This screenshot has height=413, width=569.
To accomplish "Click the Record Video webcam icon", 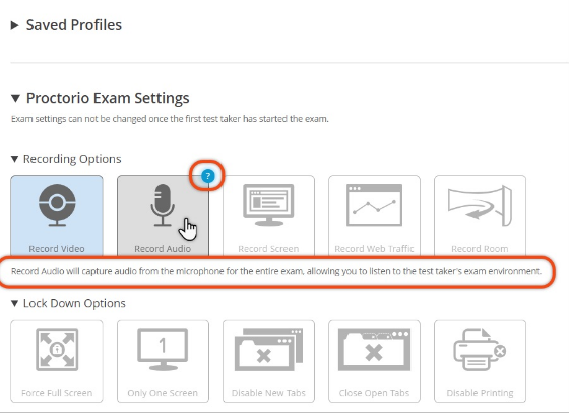I will tap(57, 205).
